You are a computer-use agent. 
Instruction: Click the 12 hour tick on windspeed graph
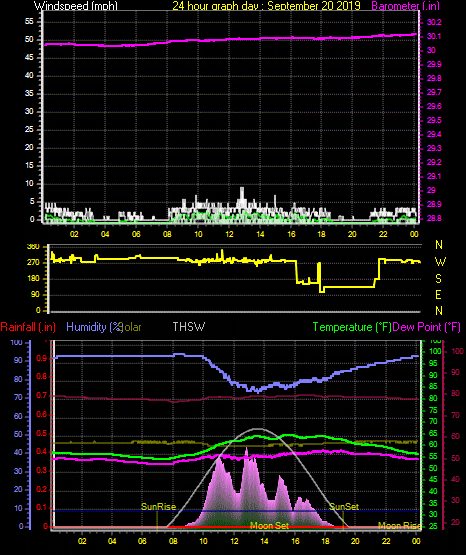pyautogui.click(x=229, y=234)
